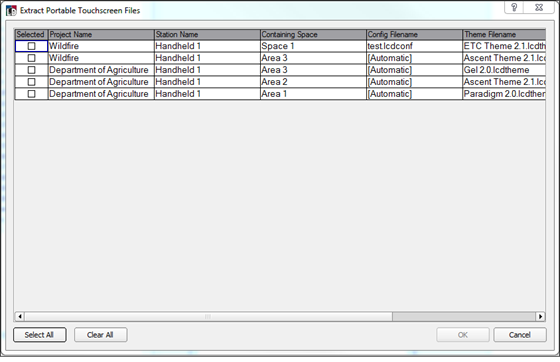The width and height of the screenshot is (560, 362).
Task: Click the Select All button
Action: tap(40, 335)
